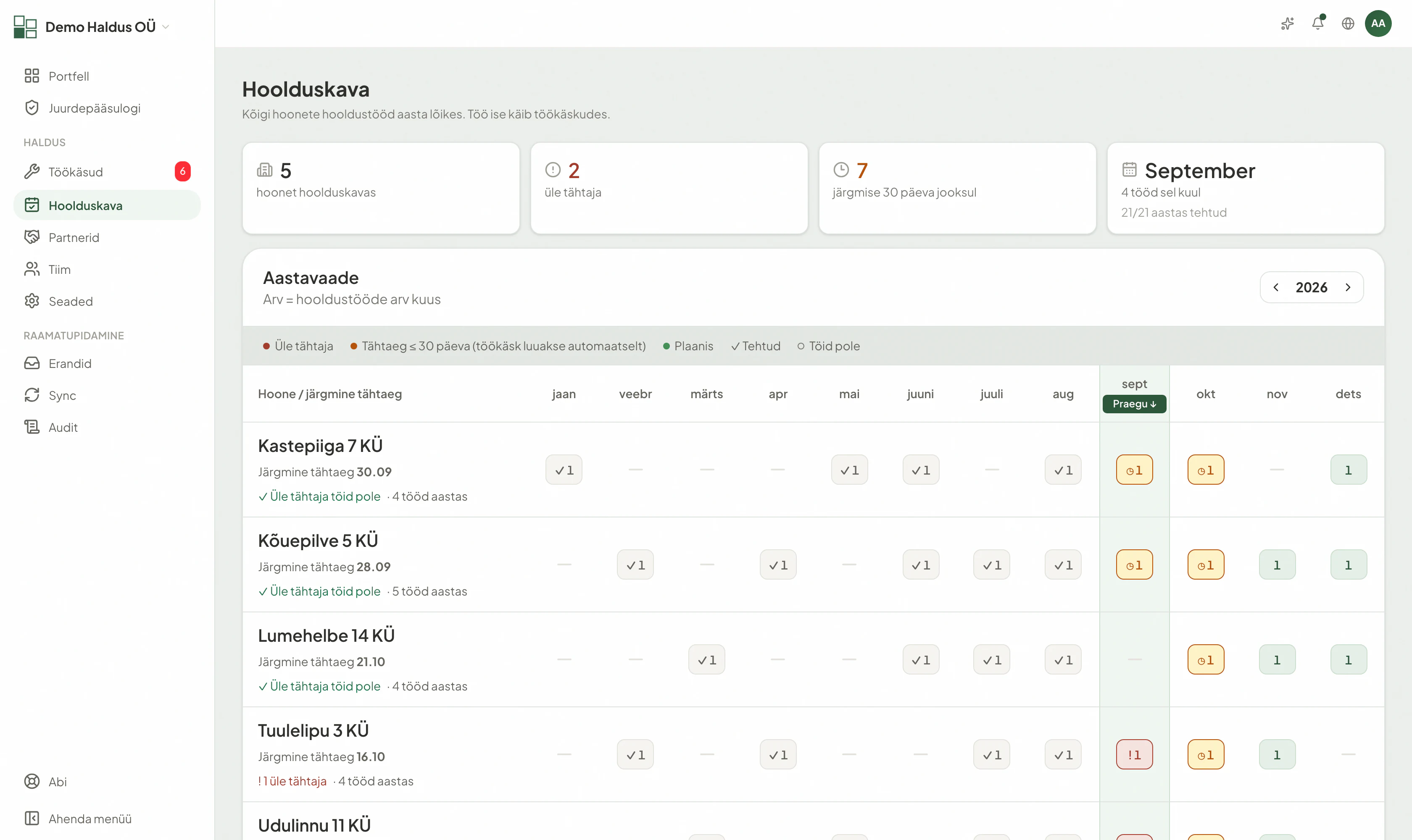Image resolution: width=1412 pixels, height=840 pixels.
Task: Click Lumehelbe 14 KÜ March done cell
Action: [707, 659]
